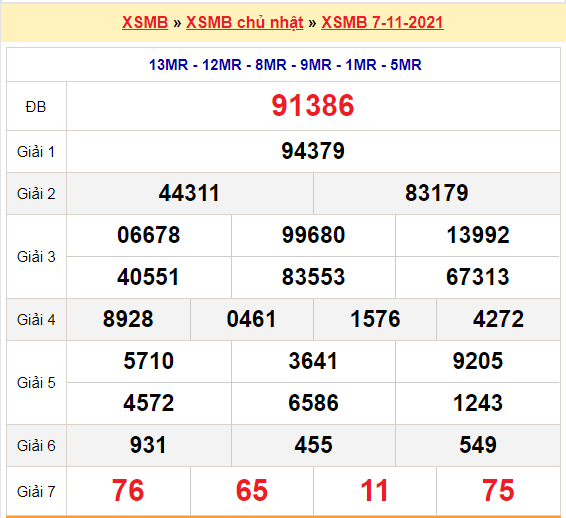Select Giải 7 red number 75
Image resolution: width=566 pixels, height=518 pixels.
tap(498, 491)
